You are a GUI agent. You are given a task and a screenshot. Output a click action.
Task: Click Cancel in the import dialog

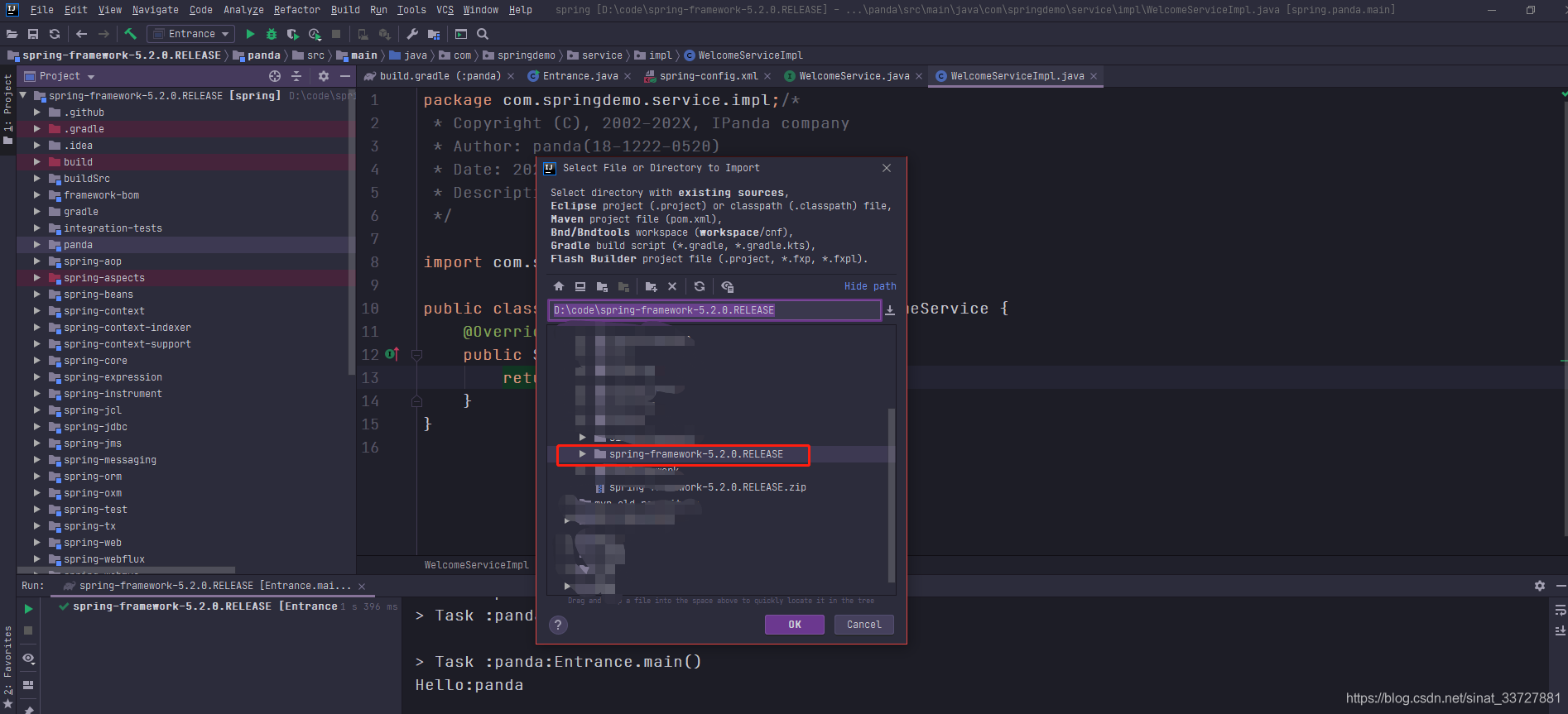pos(863,625)
